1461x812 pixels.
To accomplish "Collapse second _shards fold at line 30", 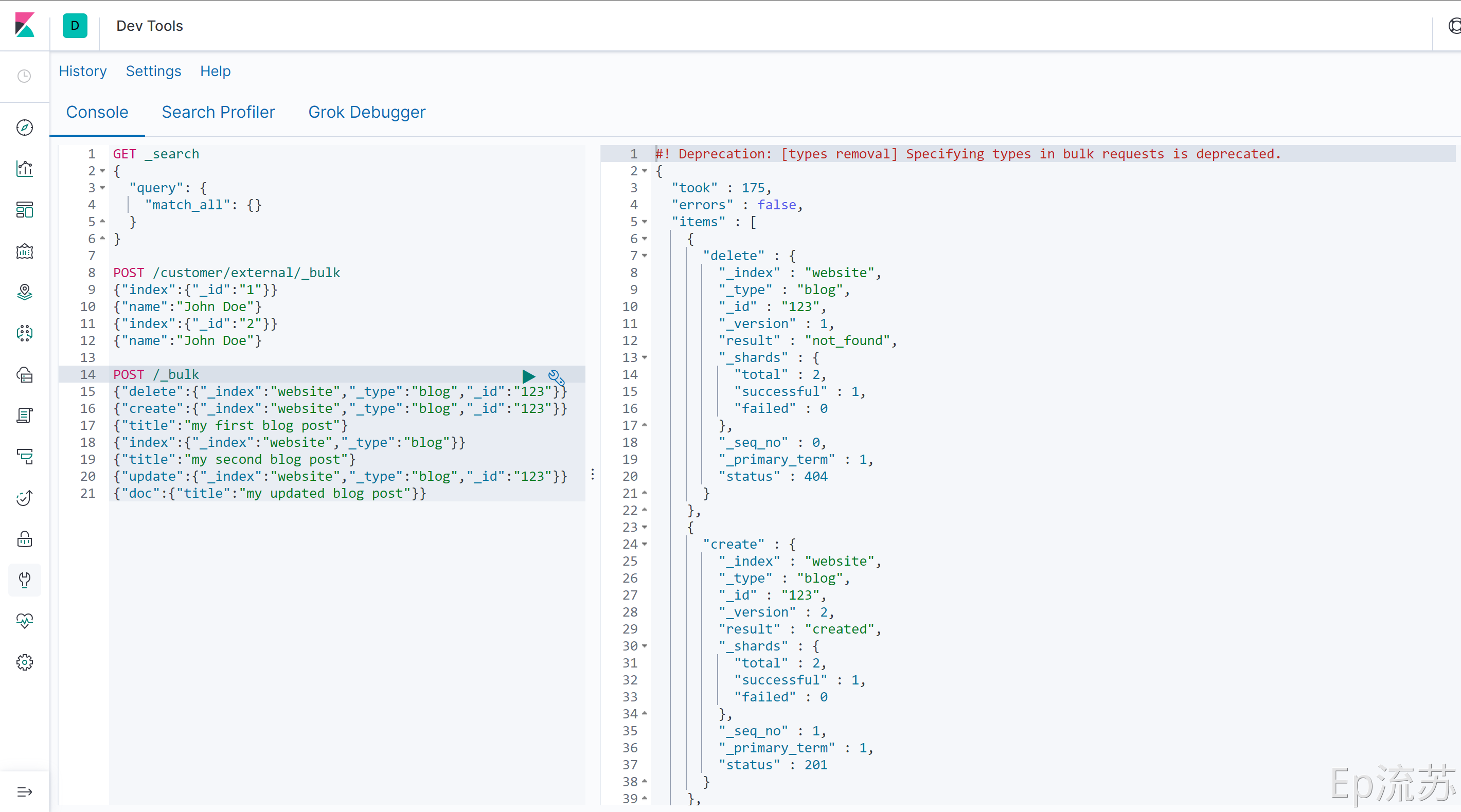I will 644,646.
